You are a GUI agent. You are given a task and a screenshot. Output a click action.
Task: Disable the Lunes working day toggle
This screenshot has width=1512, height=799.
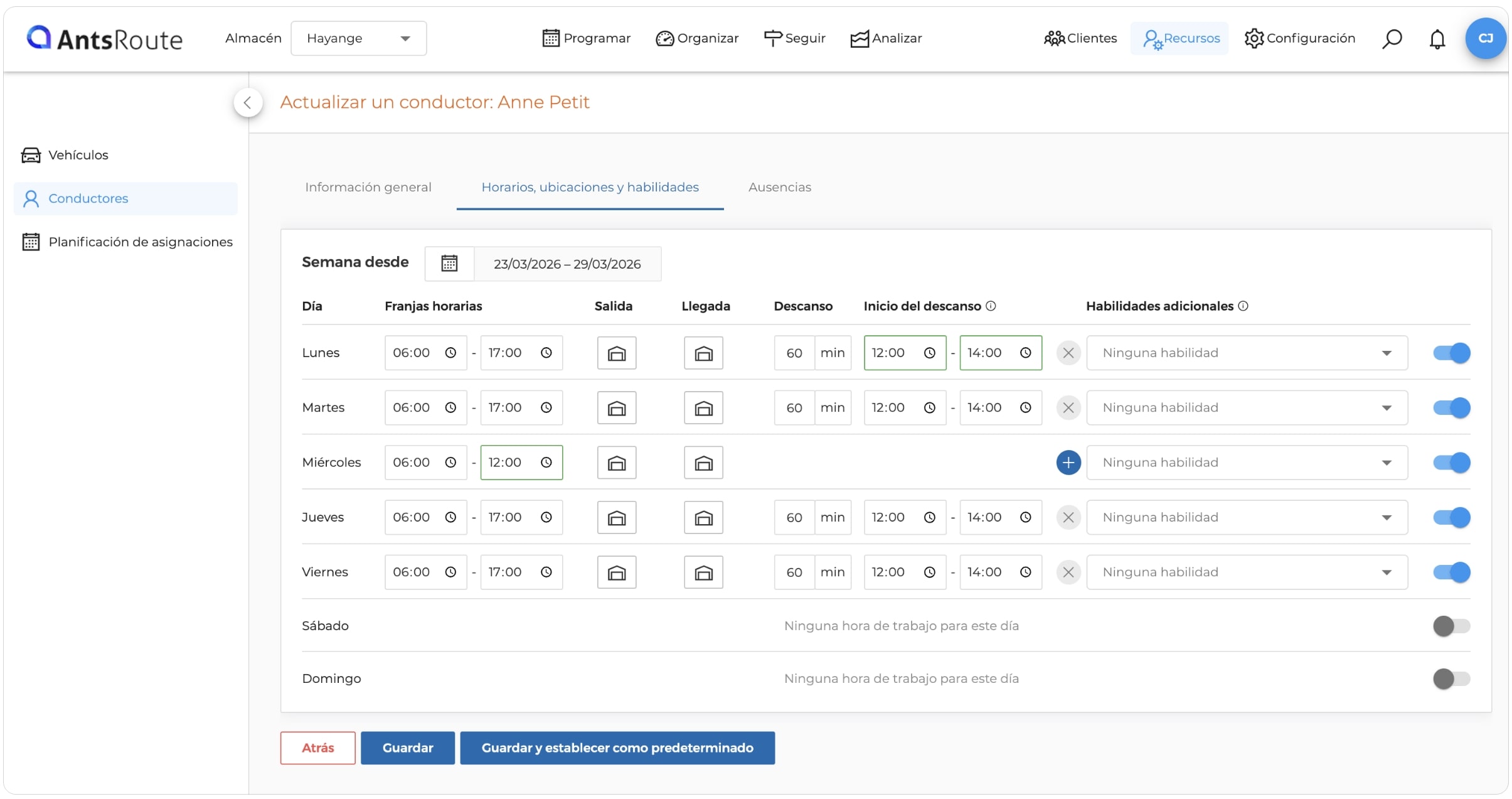(x=1451, y=353)
